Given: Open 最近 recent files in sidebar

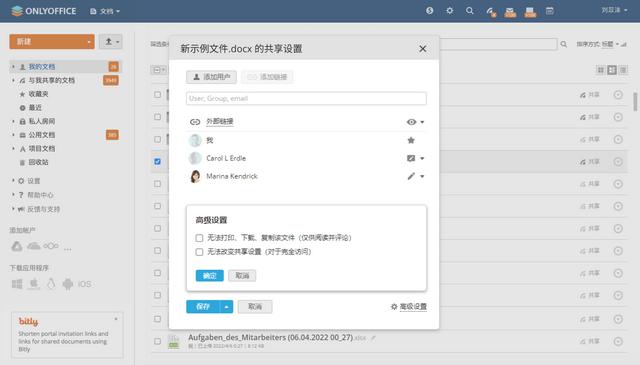Looking at the screenshot, I should tap(35, 107).
